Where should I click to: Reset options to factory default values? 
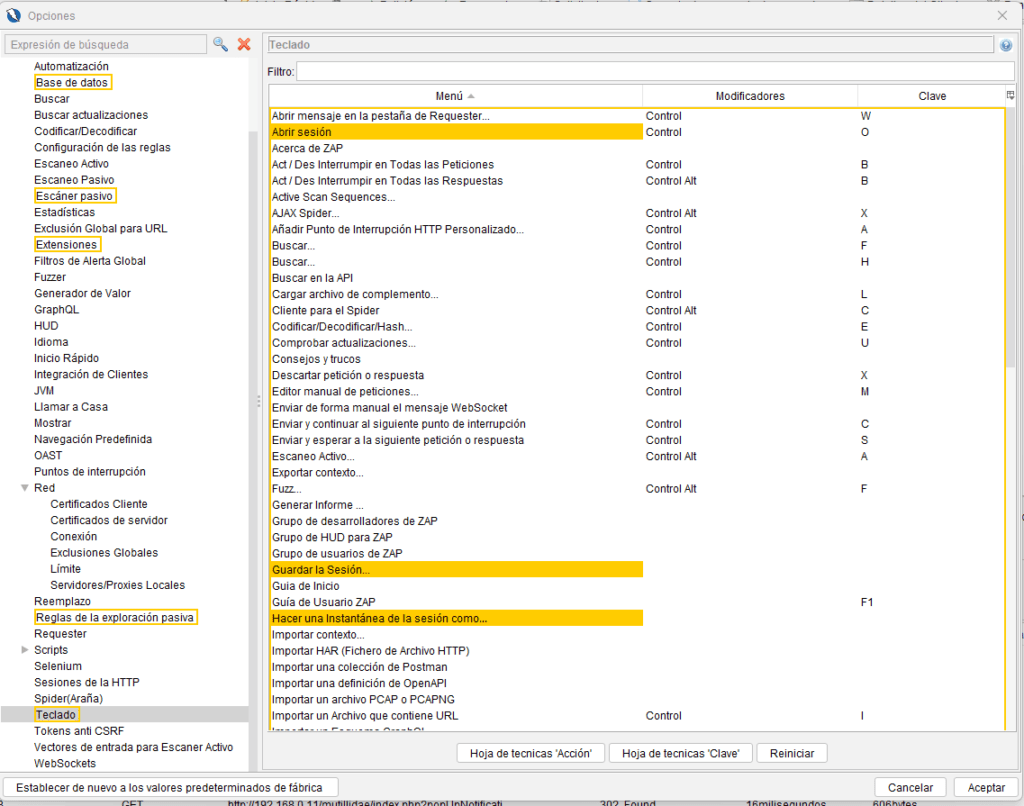[169, 787]
